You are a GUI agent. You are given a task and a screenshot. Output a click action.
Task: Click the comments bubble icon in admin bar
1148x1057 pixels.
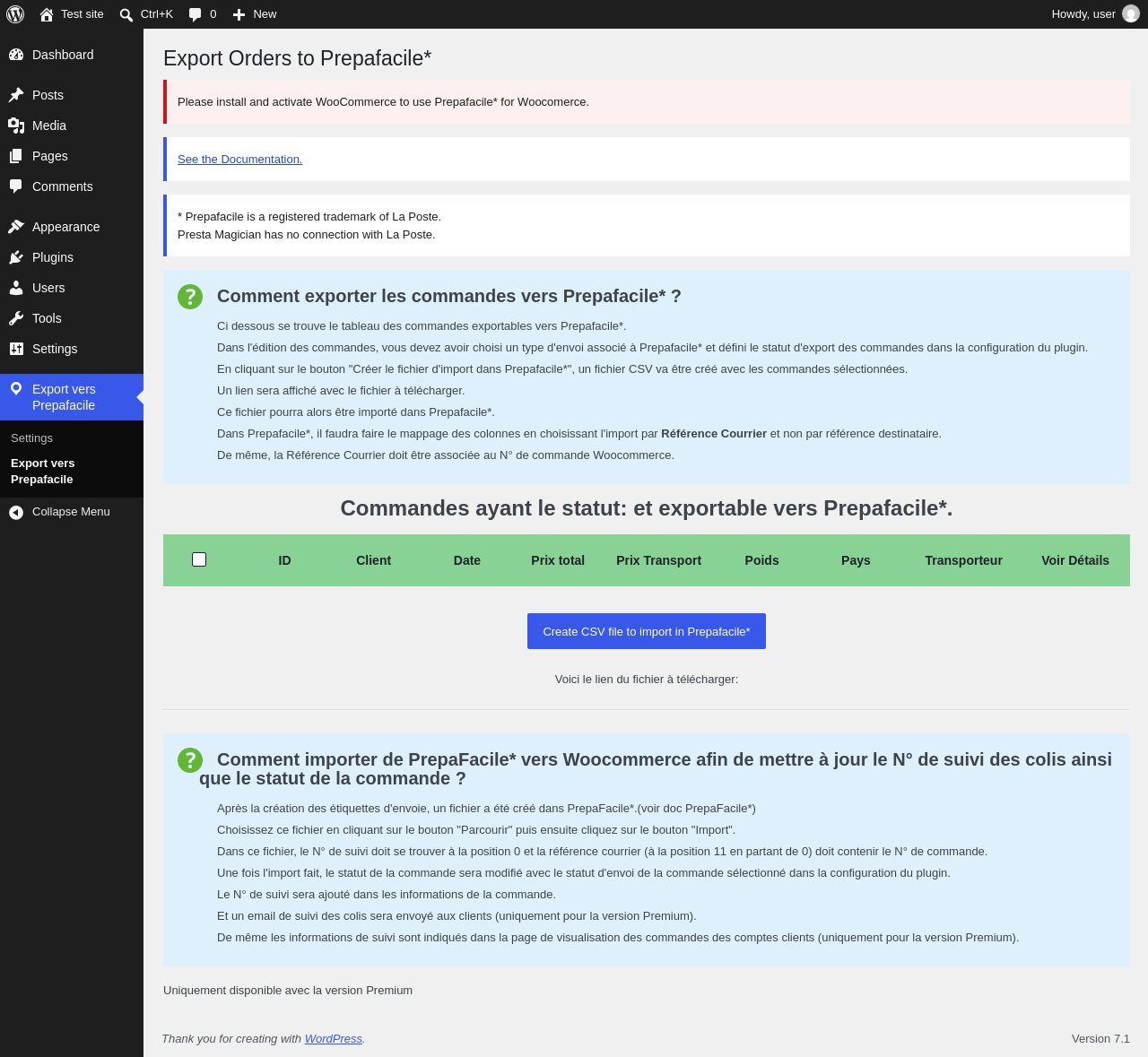click(x=196, y=14)
